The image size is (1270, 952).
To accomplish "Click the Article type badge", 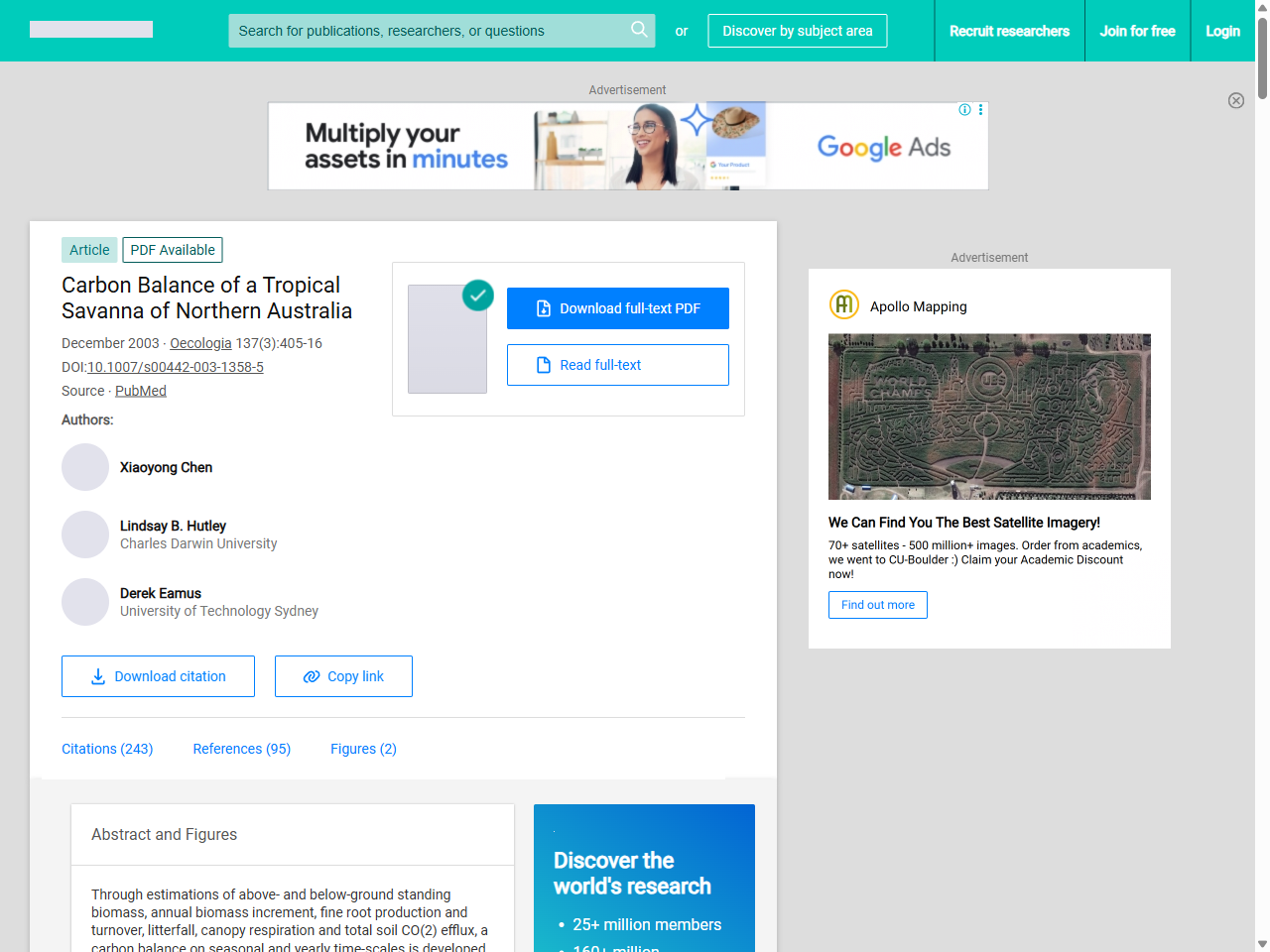I will tap(89, 250).
